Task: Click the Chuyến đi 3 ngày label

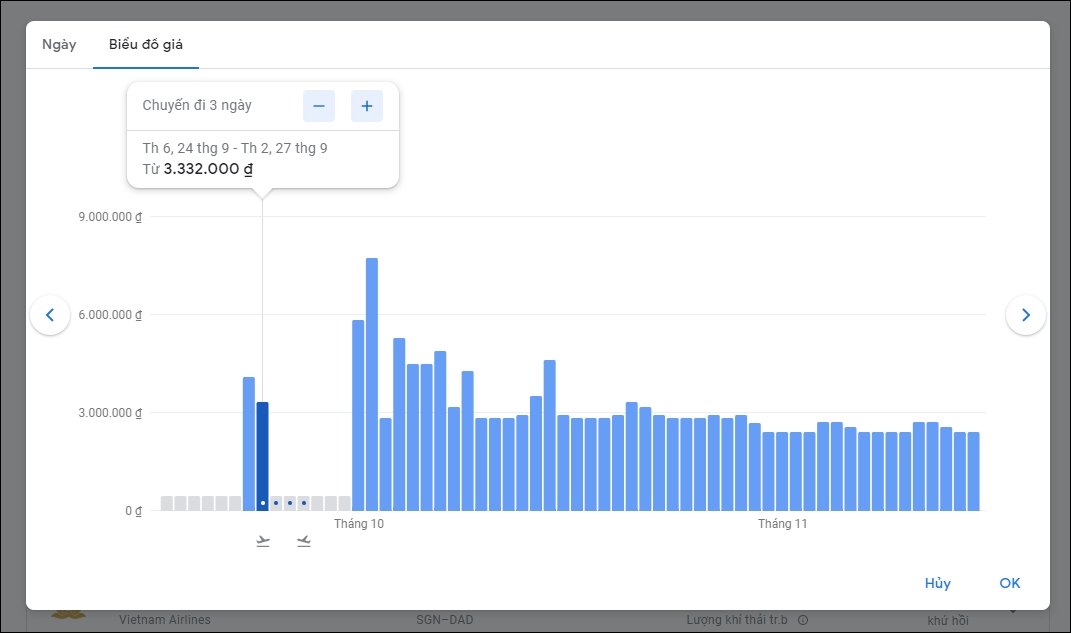Action: [x=197, y=106]
